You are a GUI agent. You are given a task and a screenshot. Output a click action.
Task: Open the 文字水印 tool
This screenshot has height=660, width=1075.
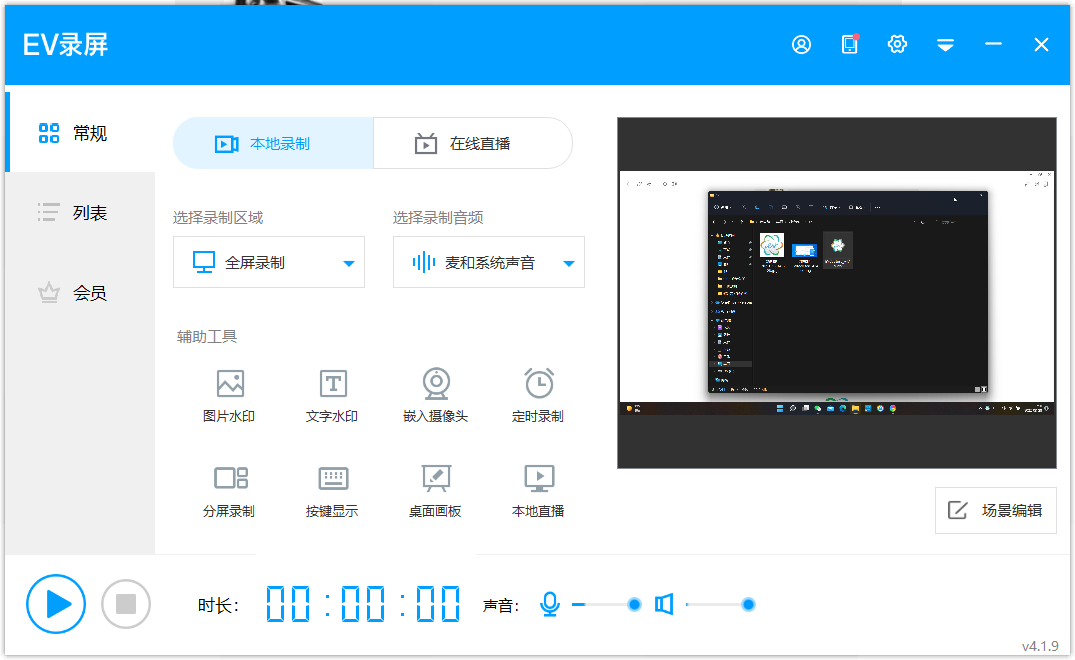pos(333,396)
